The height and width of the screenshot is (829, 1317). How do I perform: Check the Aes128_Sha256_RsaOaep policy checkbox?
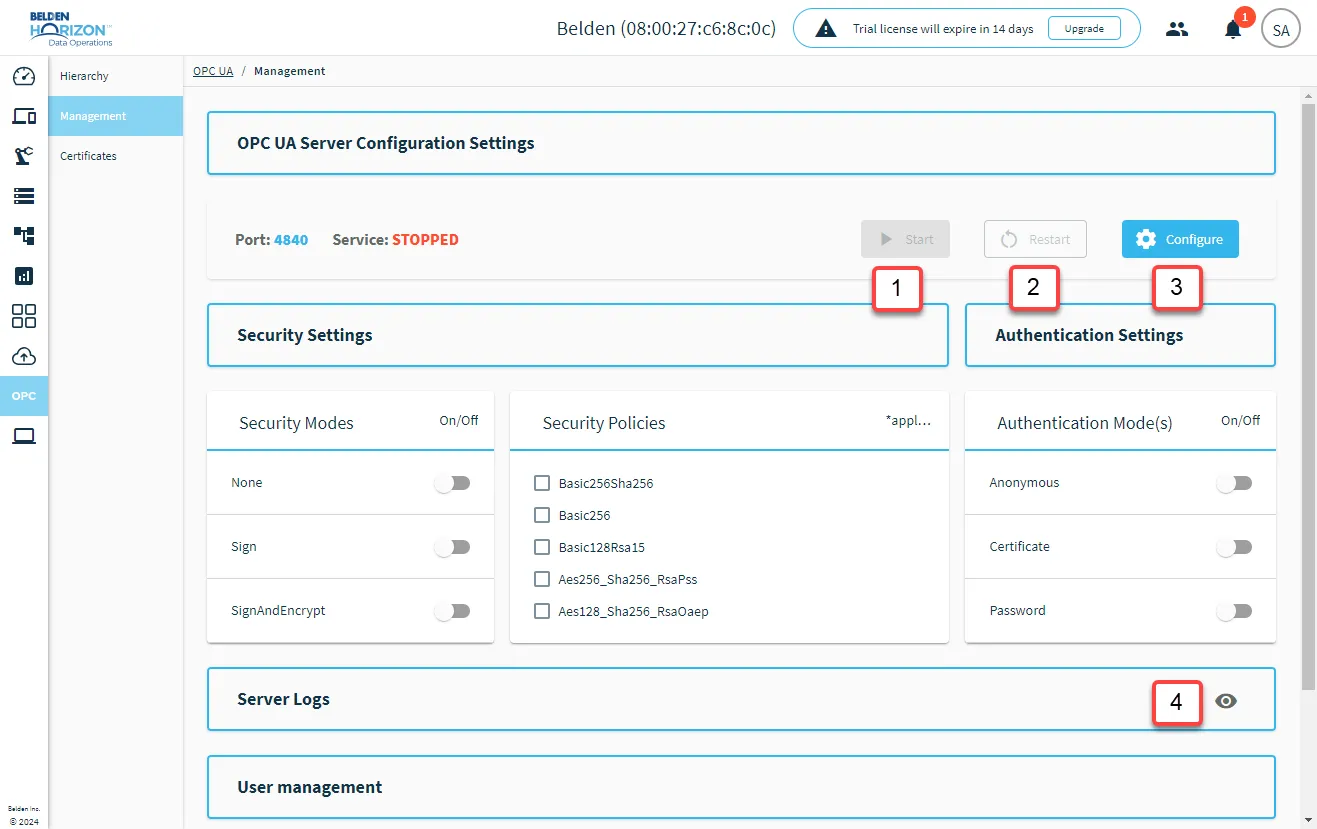pyautogui.click(x=542, y=611)
